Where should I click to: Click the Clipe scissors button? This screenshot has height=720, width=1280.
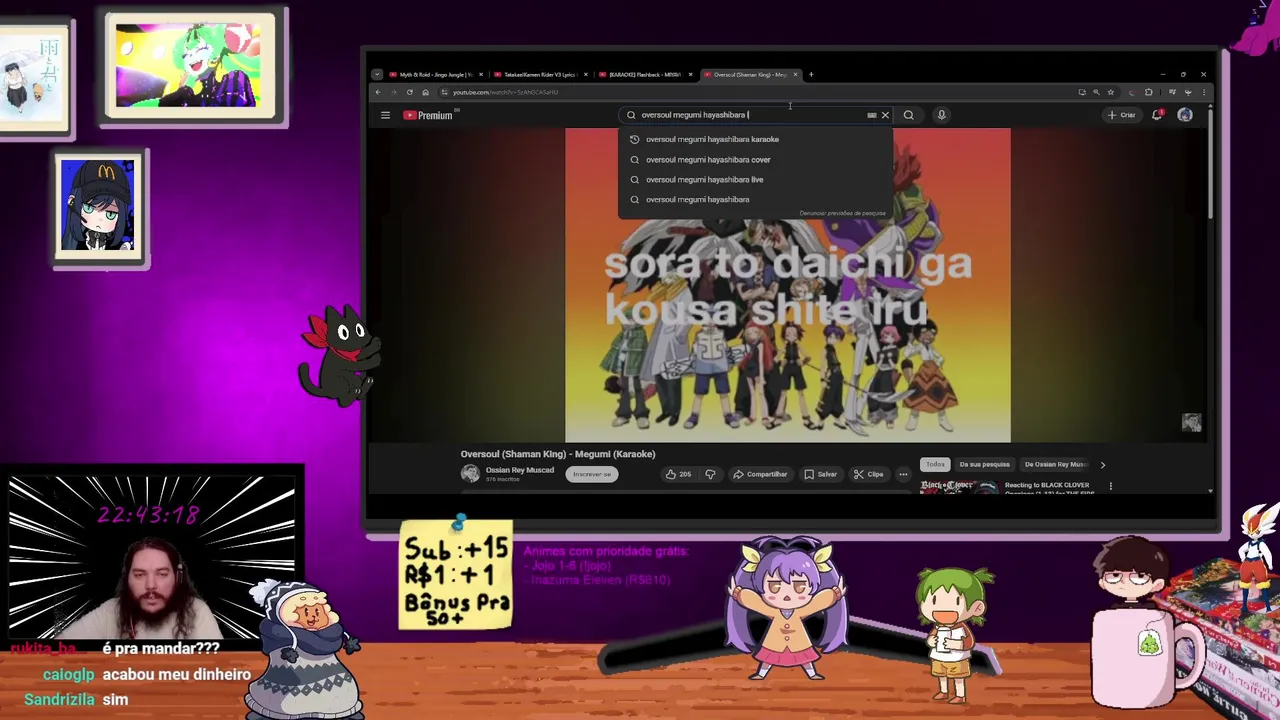click(868, 474)
